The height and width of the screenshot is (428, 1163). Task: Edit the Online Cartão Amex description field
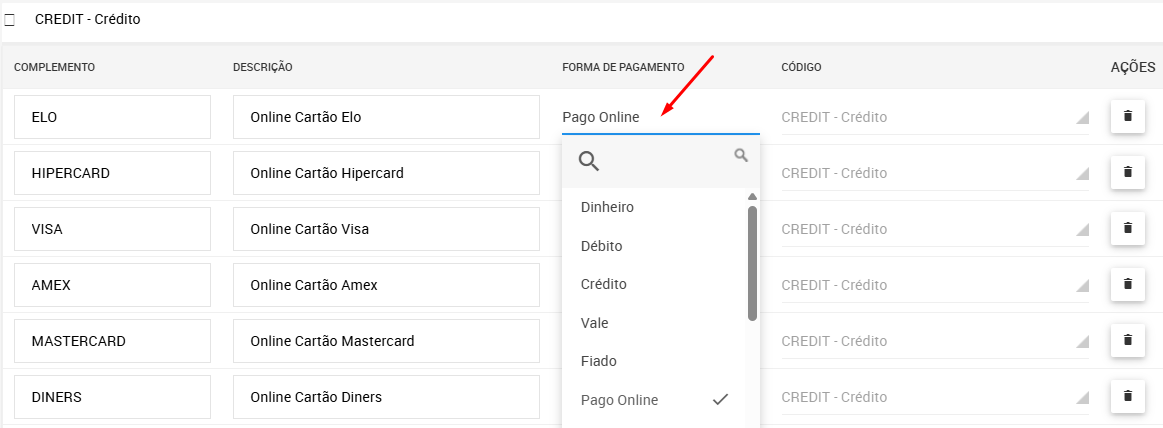coord(386,286)
